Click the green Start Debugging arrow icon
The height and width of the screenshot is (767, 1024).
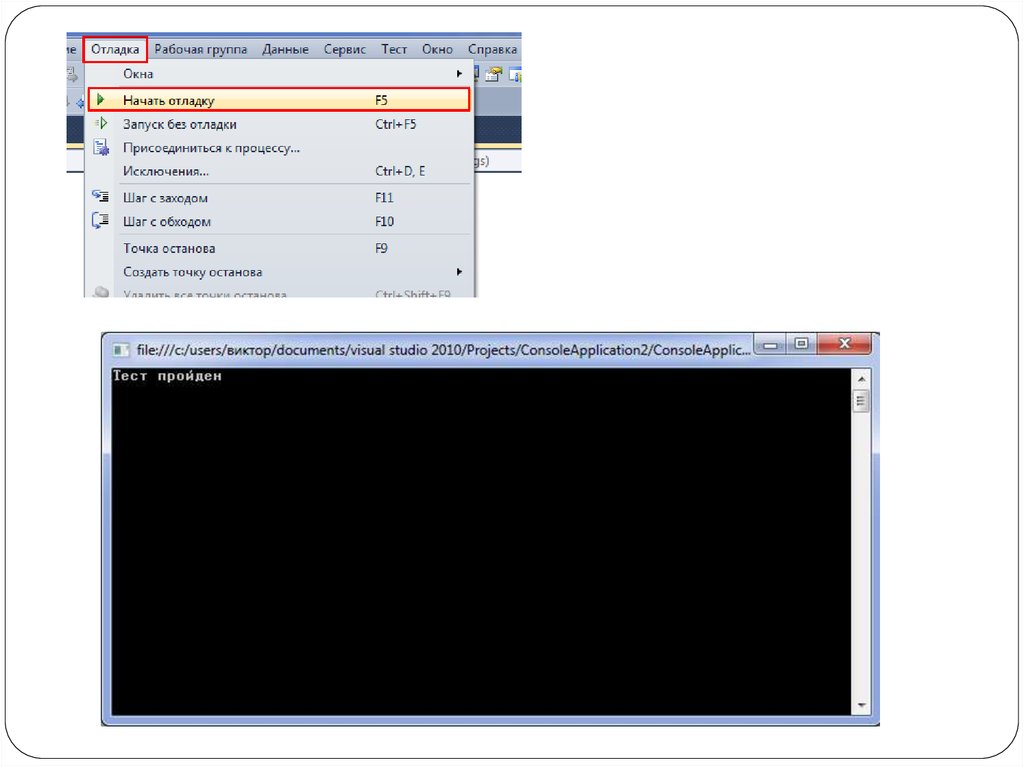(x=101, y=100)
